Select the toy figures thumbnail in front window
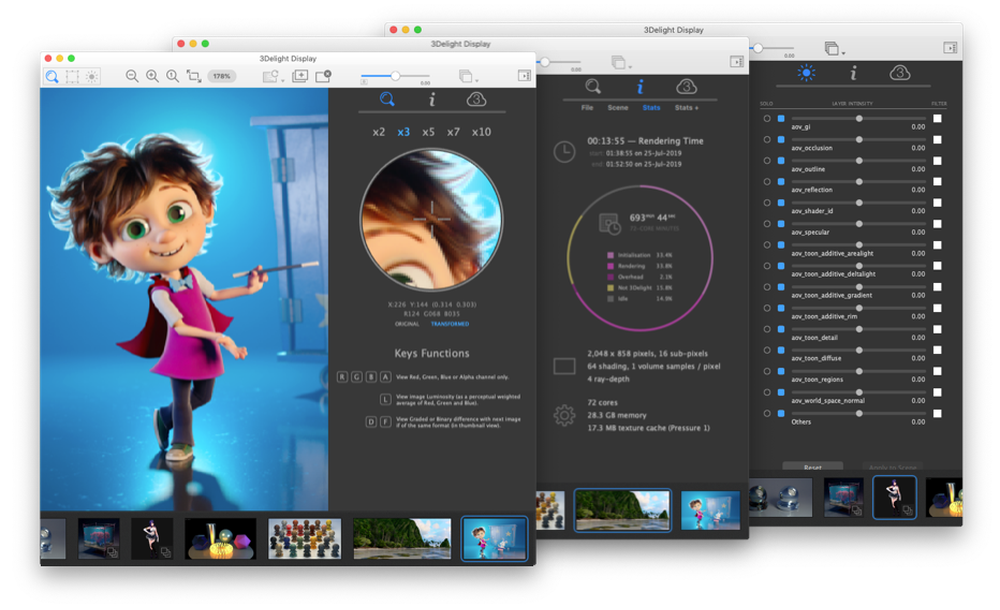1000x610 pixels. (305, 539)
